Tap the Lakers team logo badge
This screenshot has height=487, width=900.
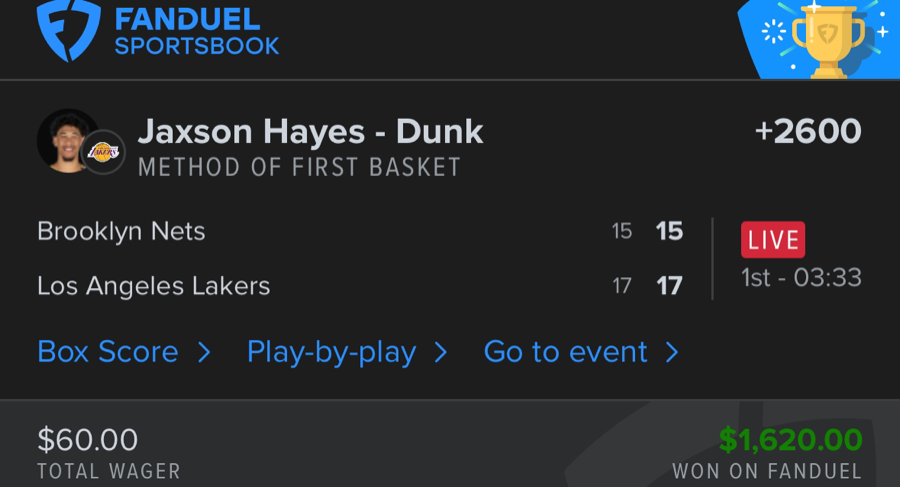click(102, 152)
